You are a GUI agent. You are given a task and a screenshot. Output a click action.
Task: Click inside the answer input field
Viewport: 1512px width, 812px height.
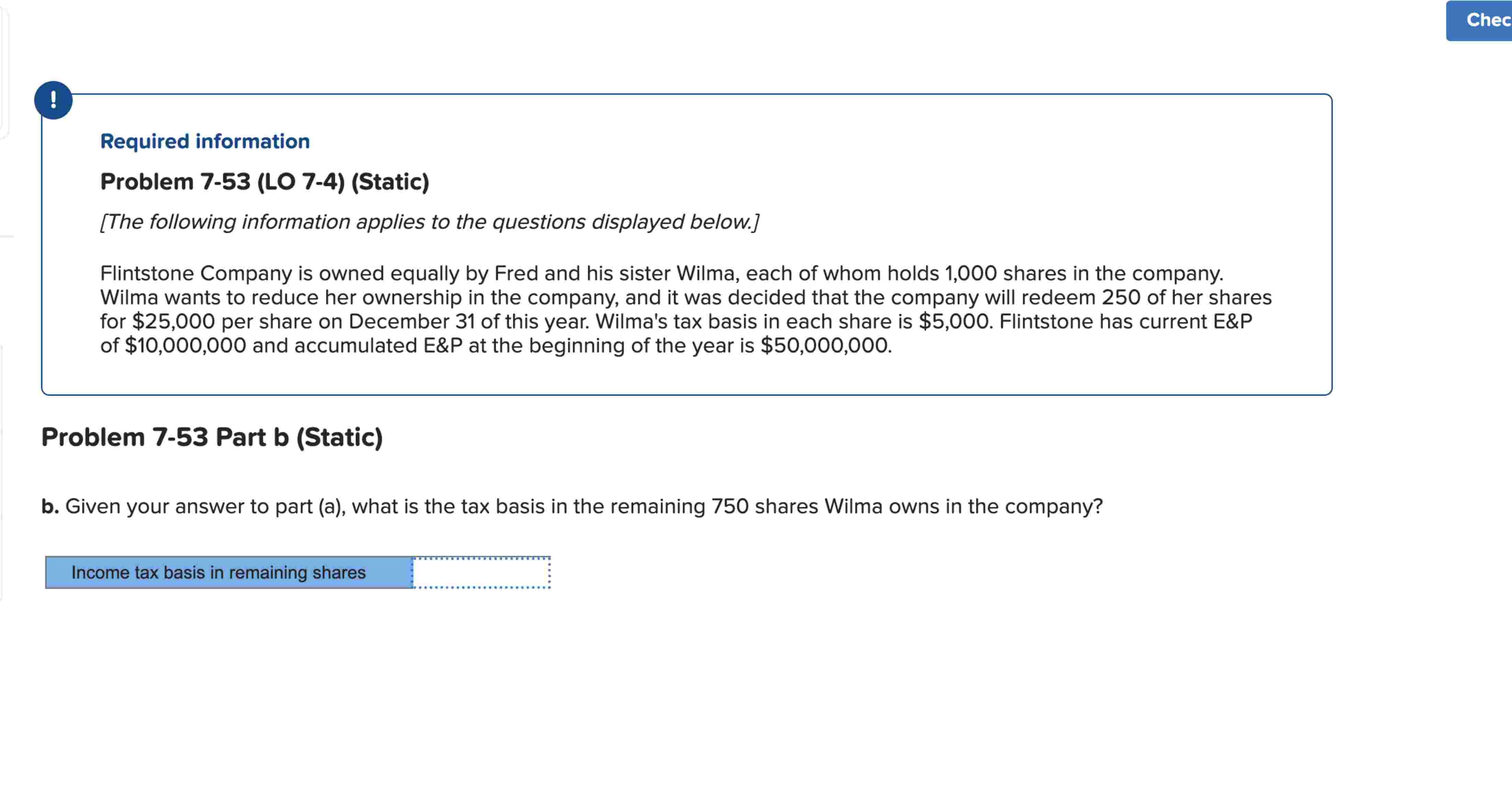(x=481, y=572)
